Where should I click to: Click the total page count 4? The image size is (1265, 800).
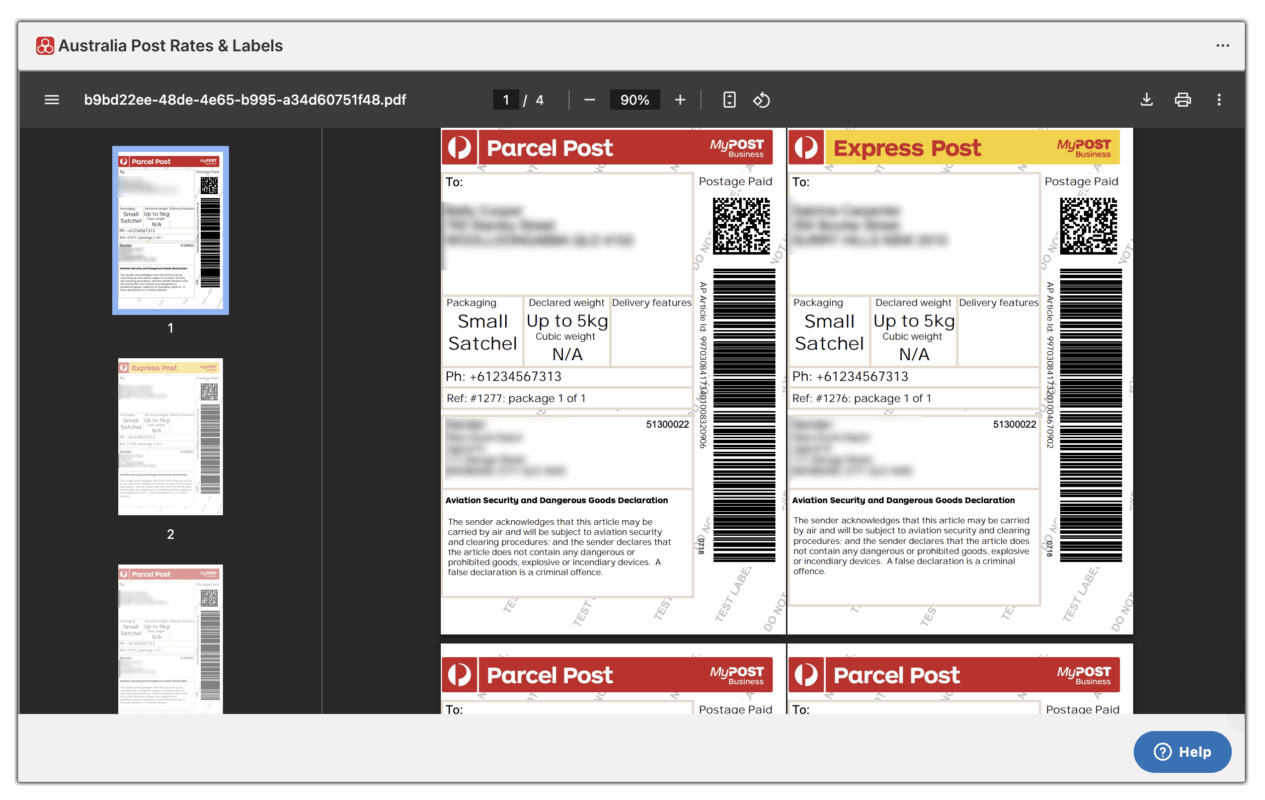(x=540, y=100)
